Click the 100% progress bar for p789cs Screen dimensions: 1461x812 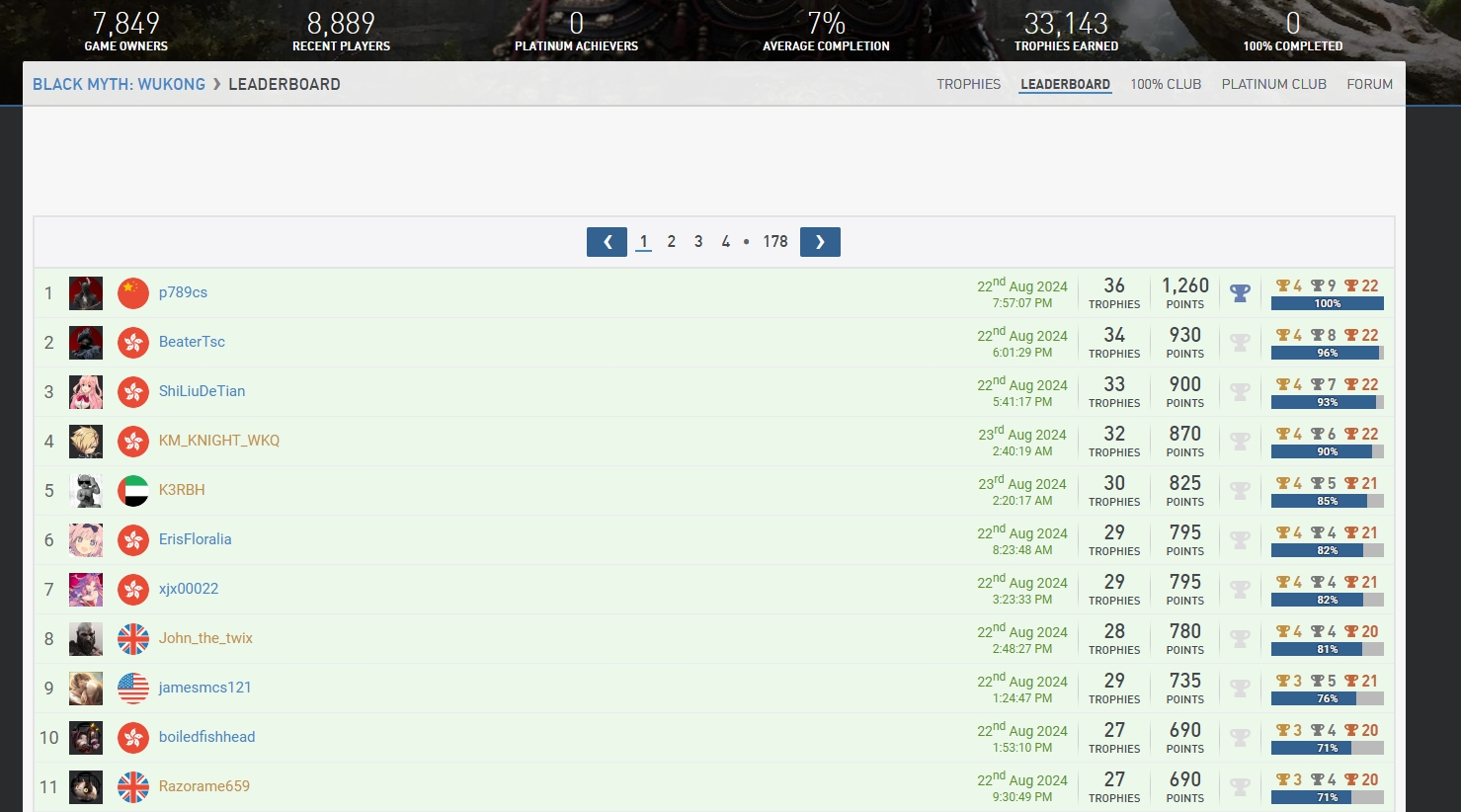pos(1328,303)
